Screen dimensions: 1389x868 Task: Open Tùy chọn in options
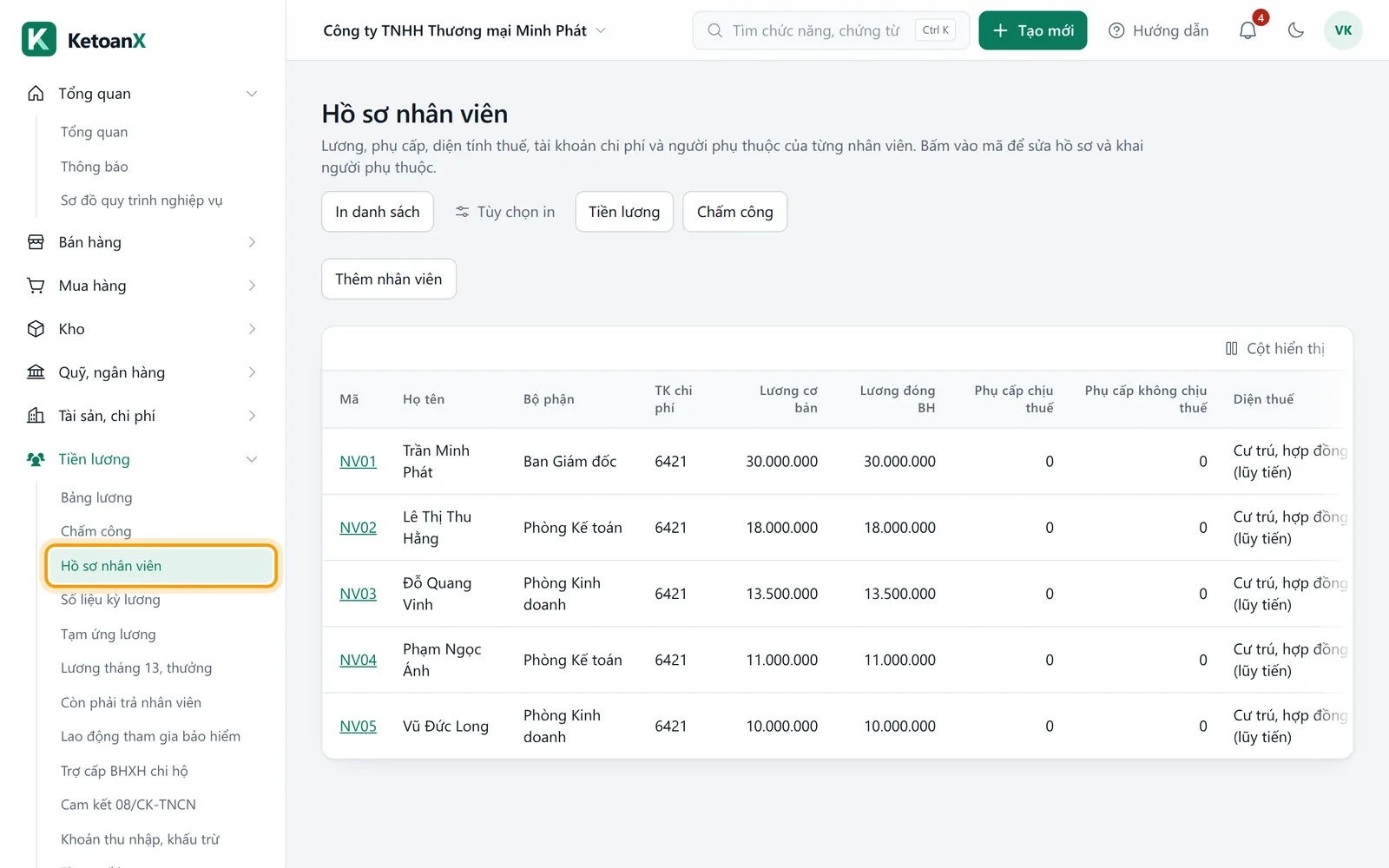coord(504,212)
